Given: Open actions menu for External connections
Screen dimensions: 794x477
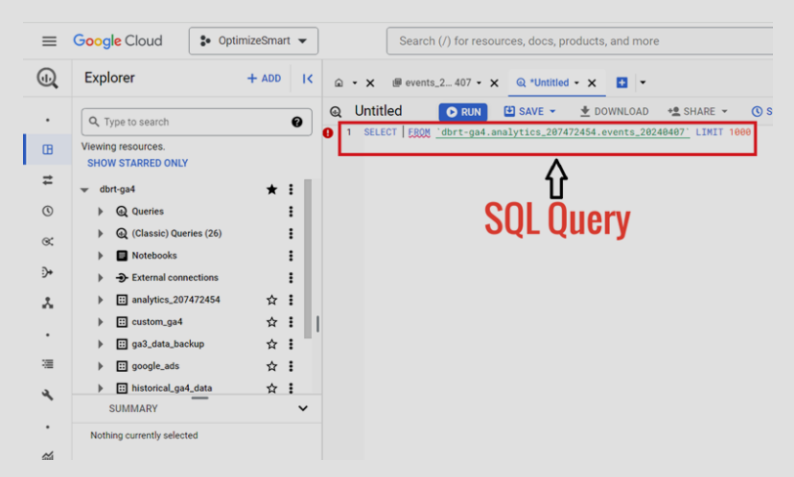Looking at the screenshot, I should coord(291,277).
